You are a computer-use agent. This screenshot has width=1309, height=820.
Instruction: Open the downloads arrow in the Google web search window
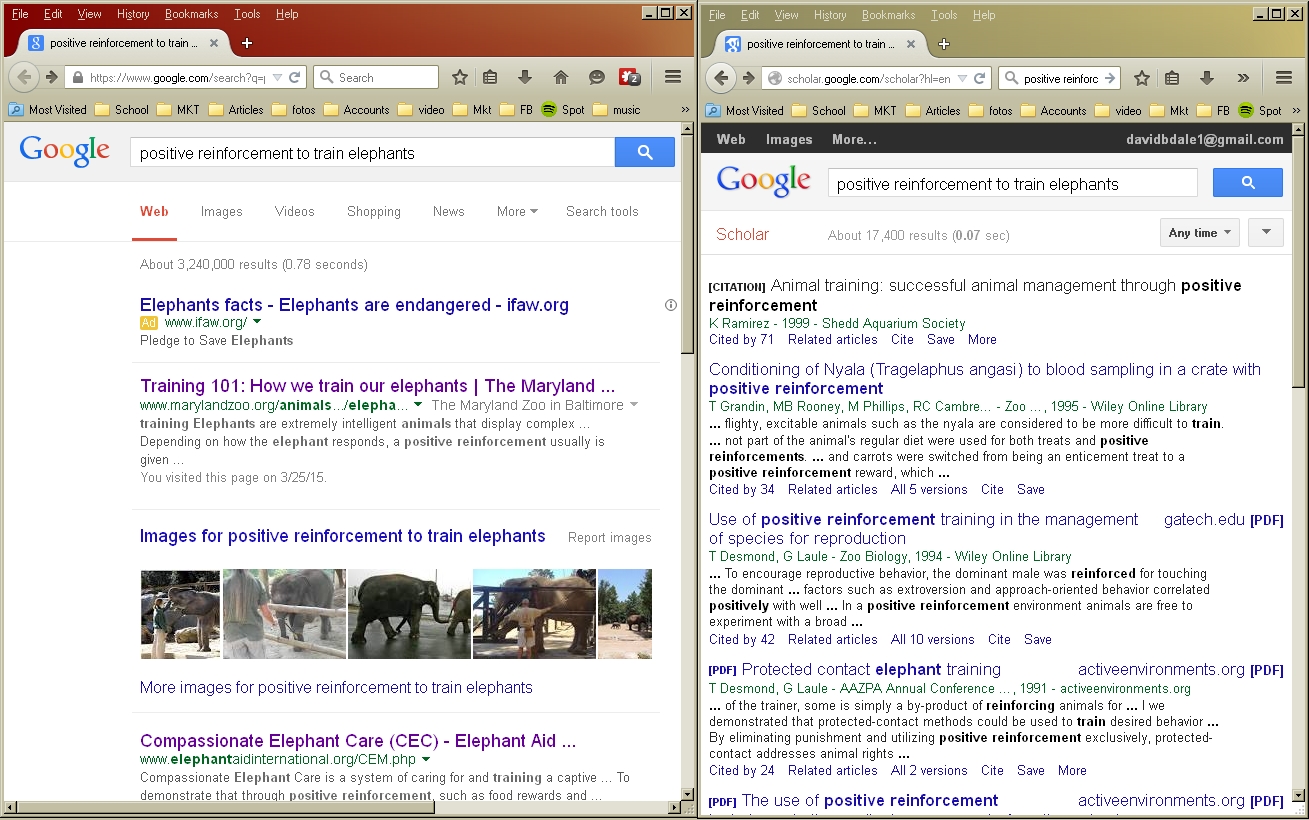[525, 77]
